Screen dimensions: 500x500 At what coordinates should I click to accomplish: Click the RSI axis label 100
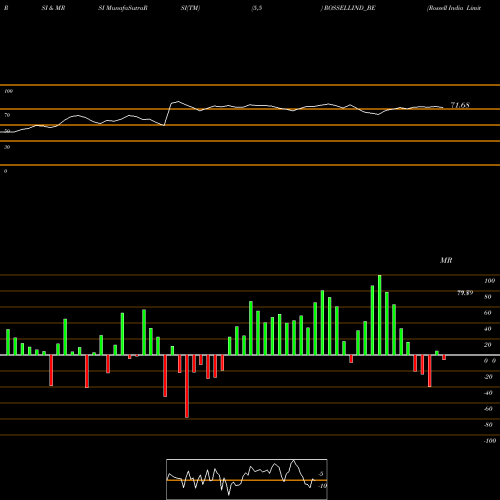pyautogui.click(x=9, y=91)
